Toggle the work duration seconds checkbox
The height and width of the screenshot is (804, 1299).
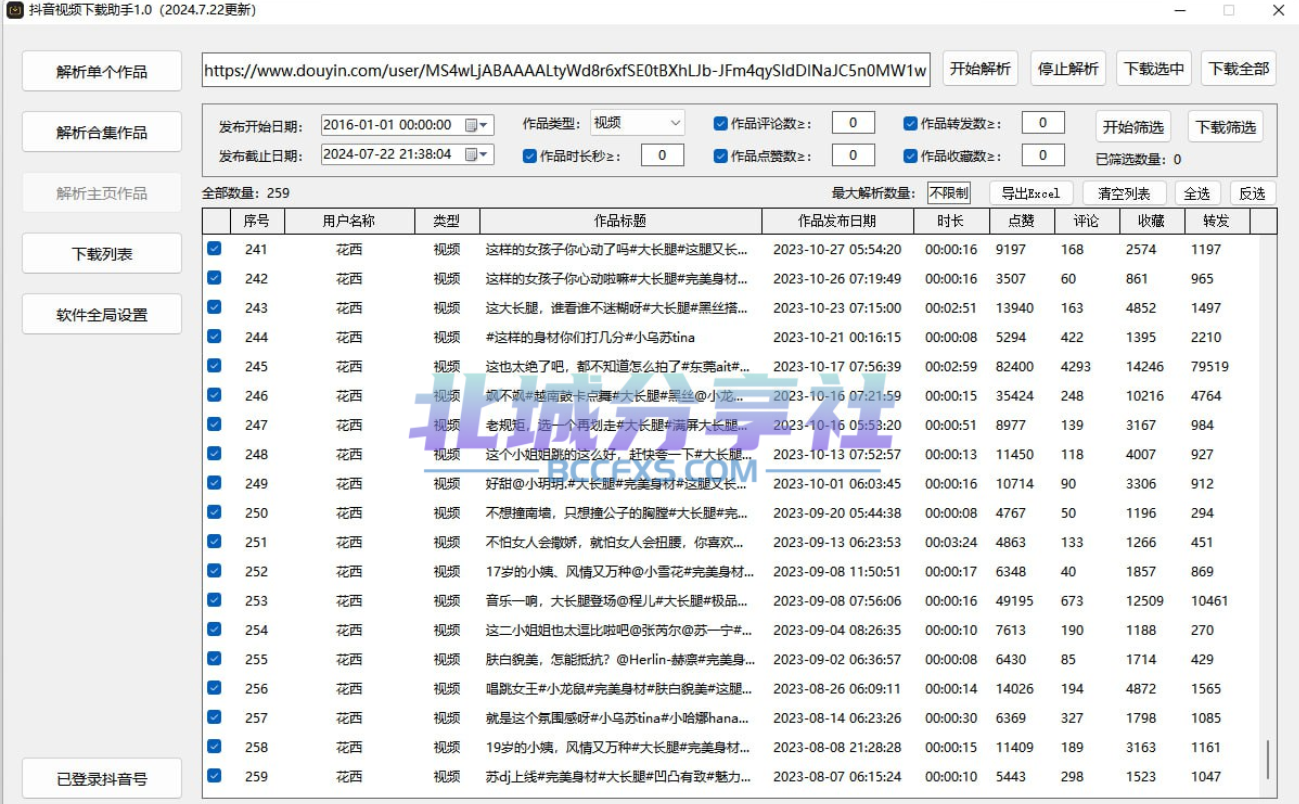pyautogui.click(x=530, y=156)
